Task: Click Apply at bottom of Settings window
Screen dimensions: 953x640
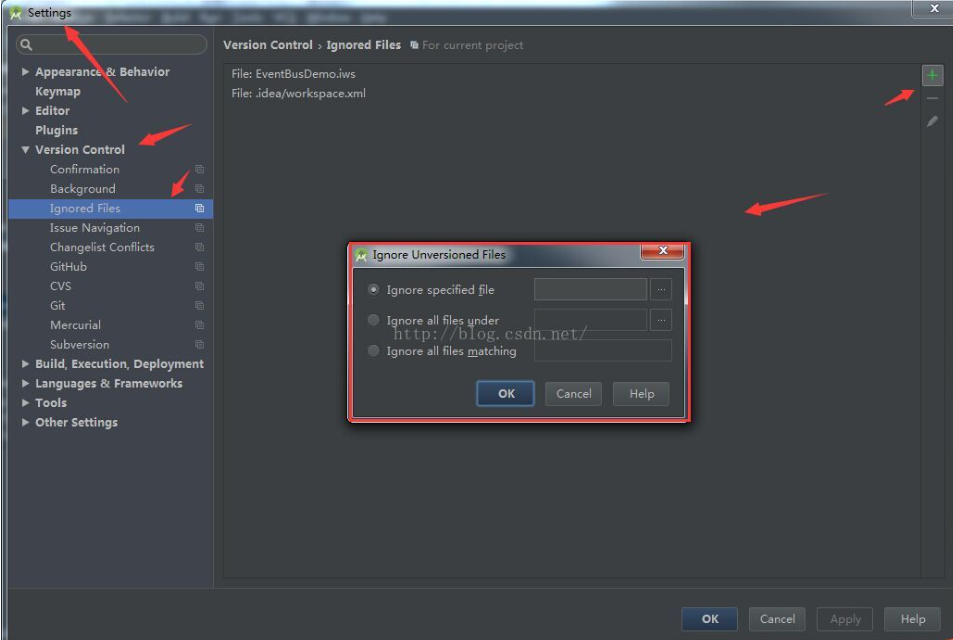Action: point(845,619)
